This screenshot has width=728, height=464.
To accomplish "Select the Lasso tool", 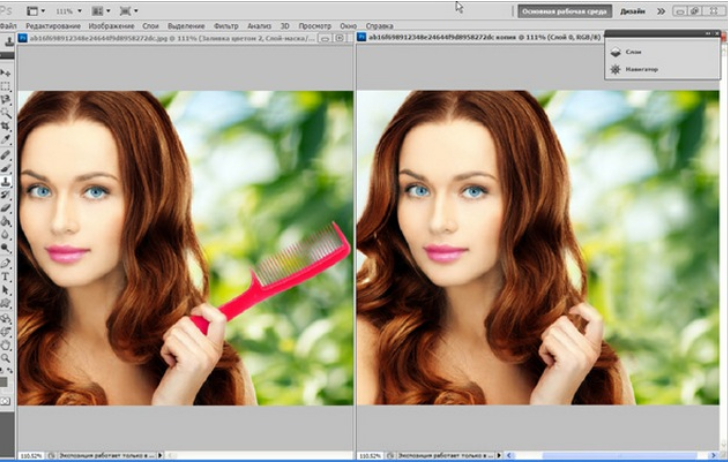I will (6, 99).
